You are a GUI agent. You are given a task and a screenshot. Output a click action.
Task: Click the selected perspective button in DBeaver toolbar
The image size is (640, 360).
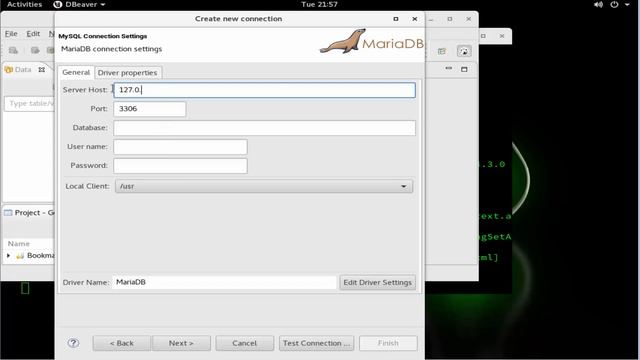(x=464, y=51)
